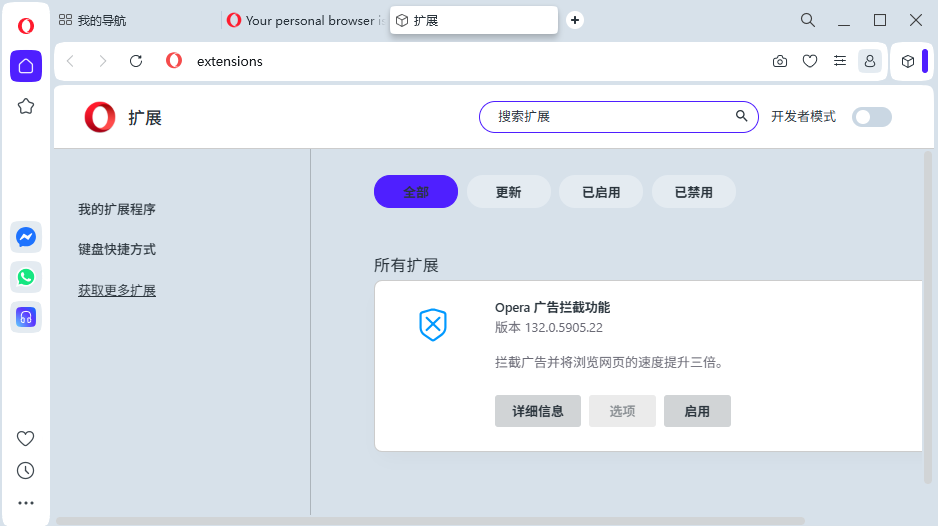Focus the 搜索扩展 search field
Screen dimensions: 938x526
pos(619,117)
